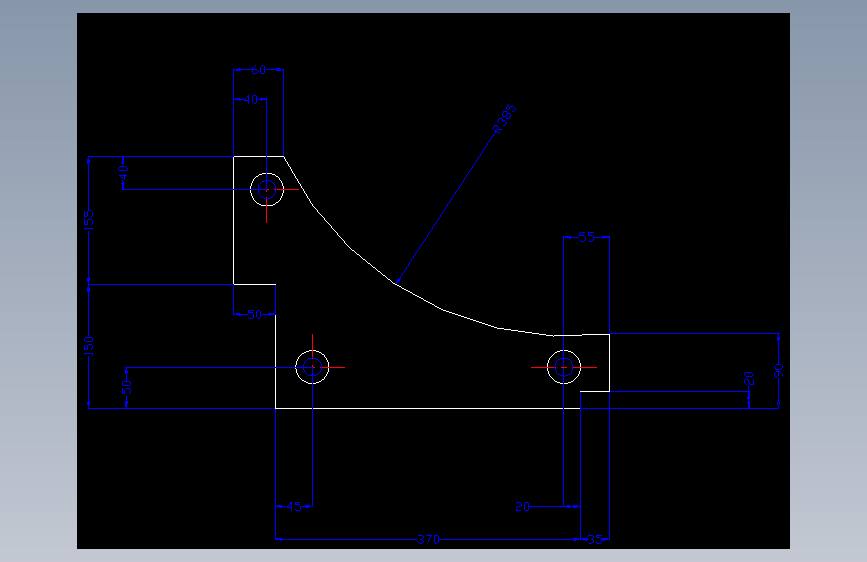Viewport: 867px width, 562px height.
Task: Select the 45 dimension value
Action: coord(294,506)
